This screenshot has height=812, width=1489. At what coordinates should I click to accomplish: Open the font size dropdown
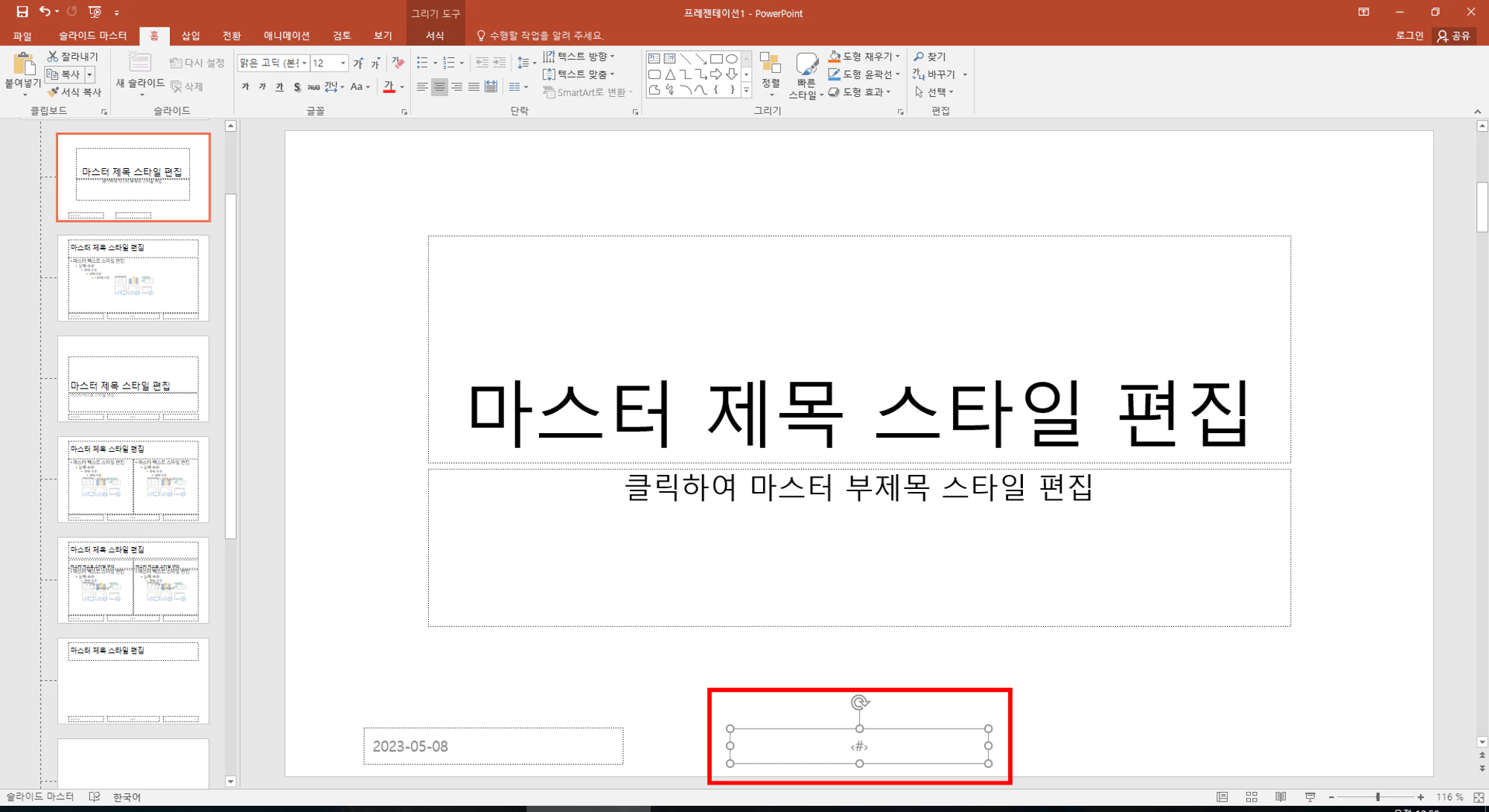click(x=344, y=63)
